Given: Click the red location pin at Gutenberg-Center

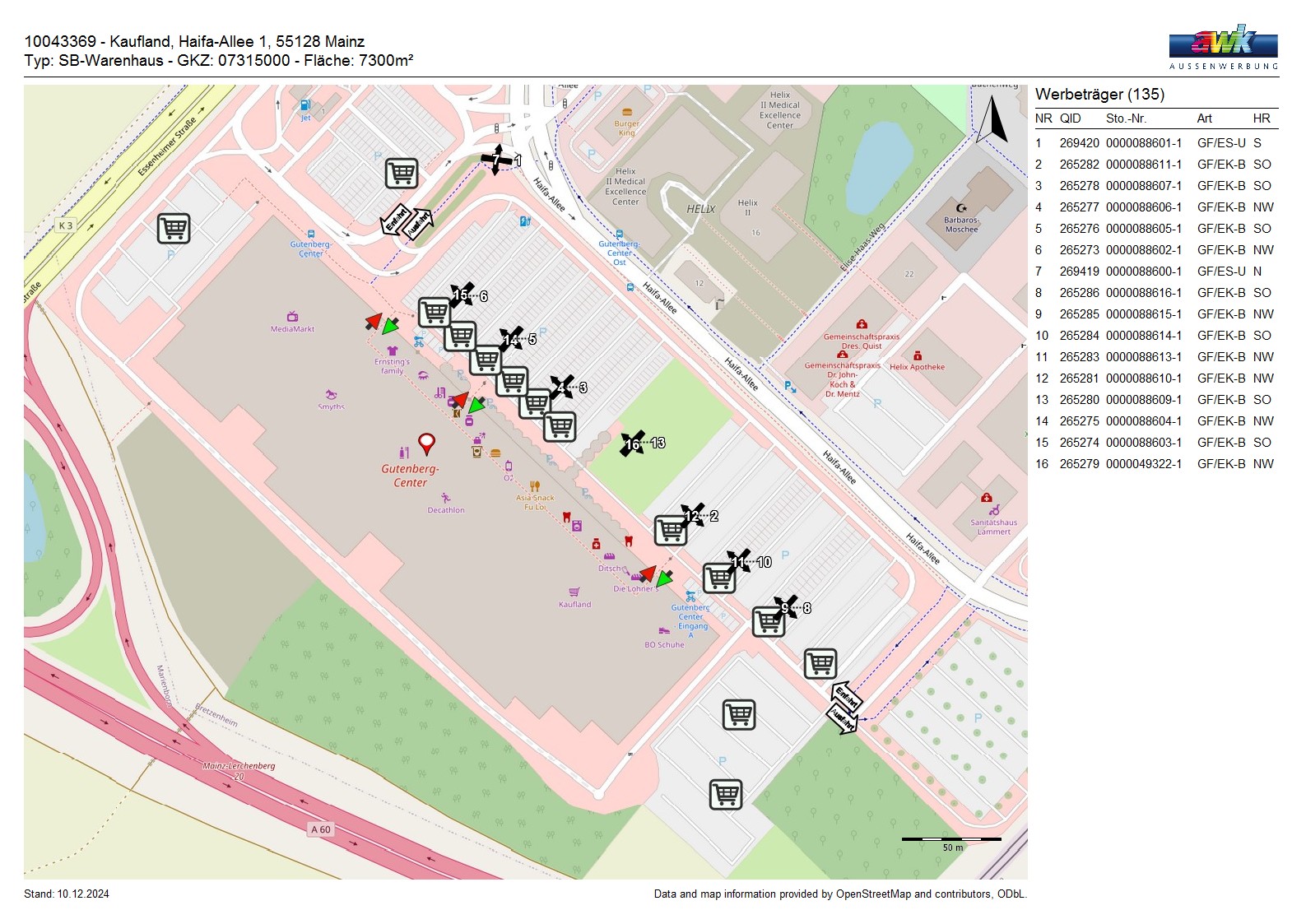Looking at the screenshot, I should (426, 443).
